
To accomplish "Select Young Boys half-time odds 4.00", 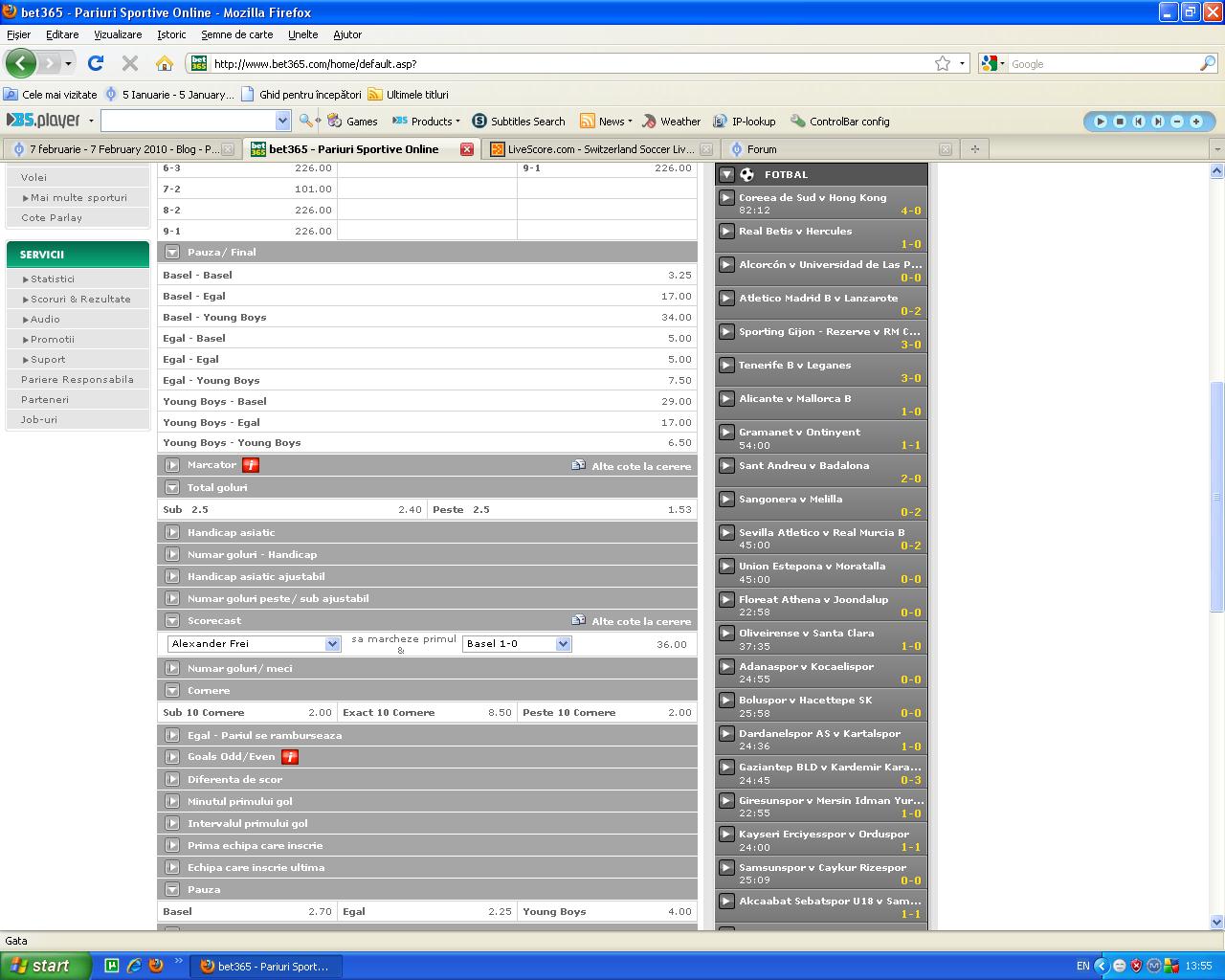I will click(x=607, y=911).
